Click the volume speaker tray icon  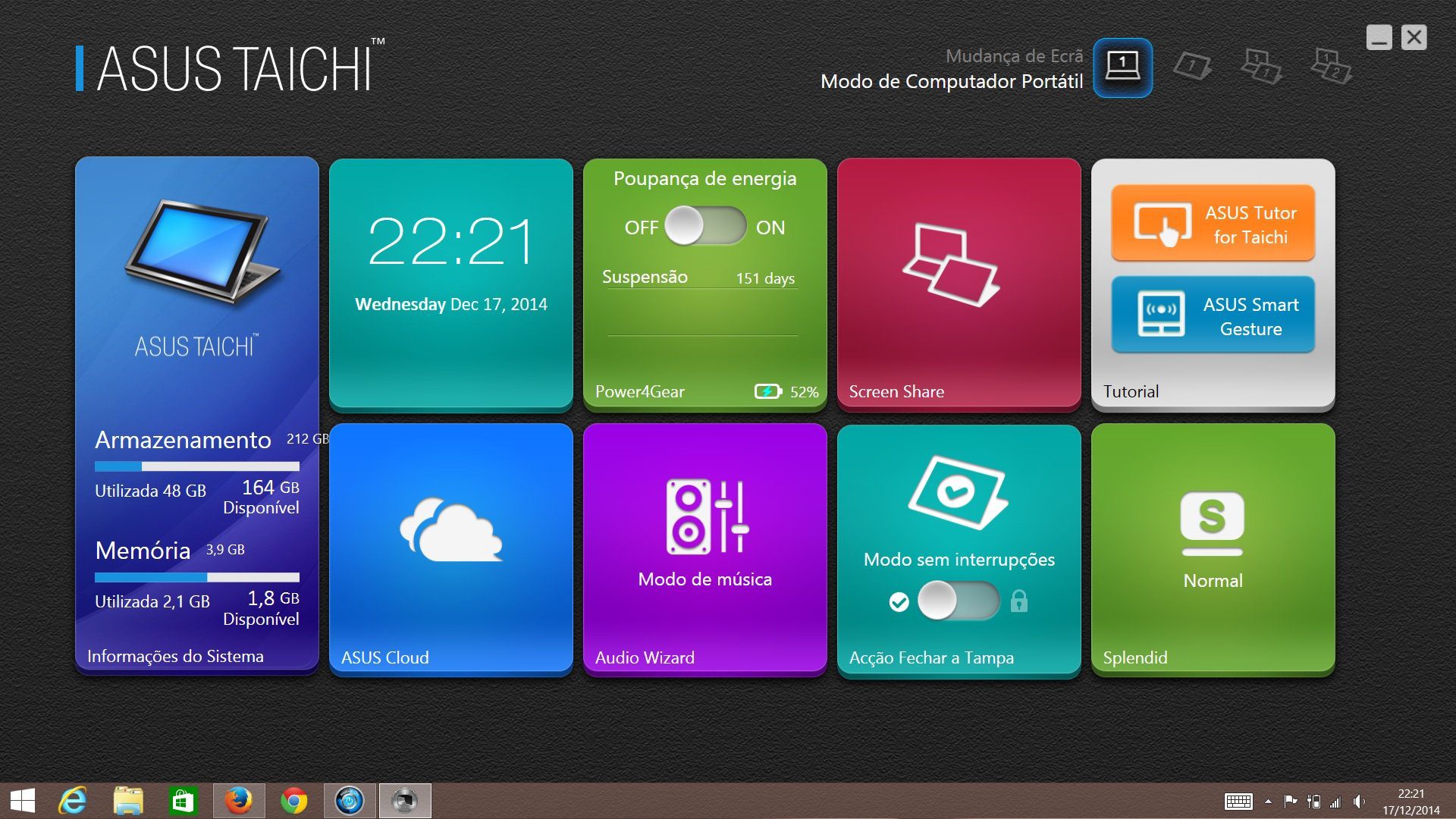tap(1359, 802)
